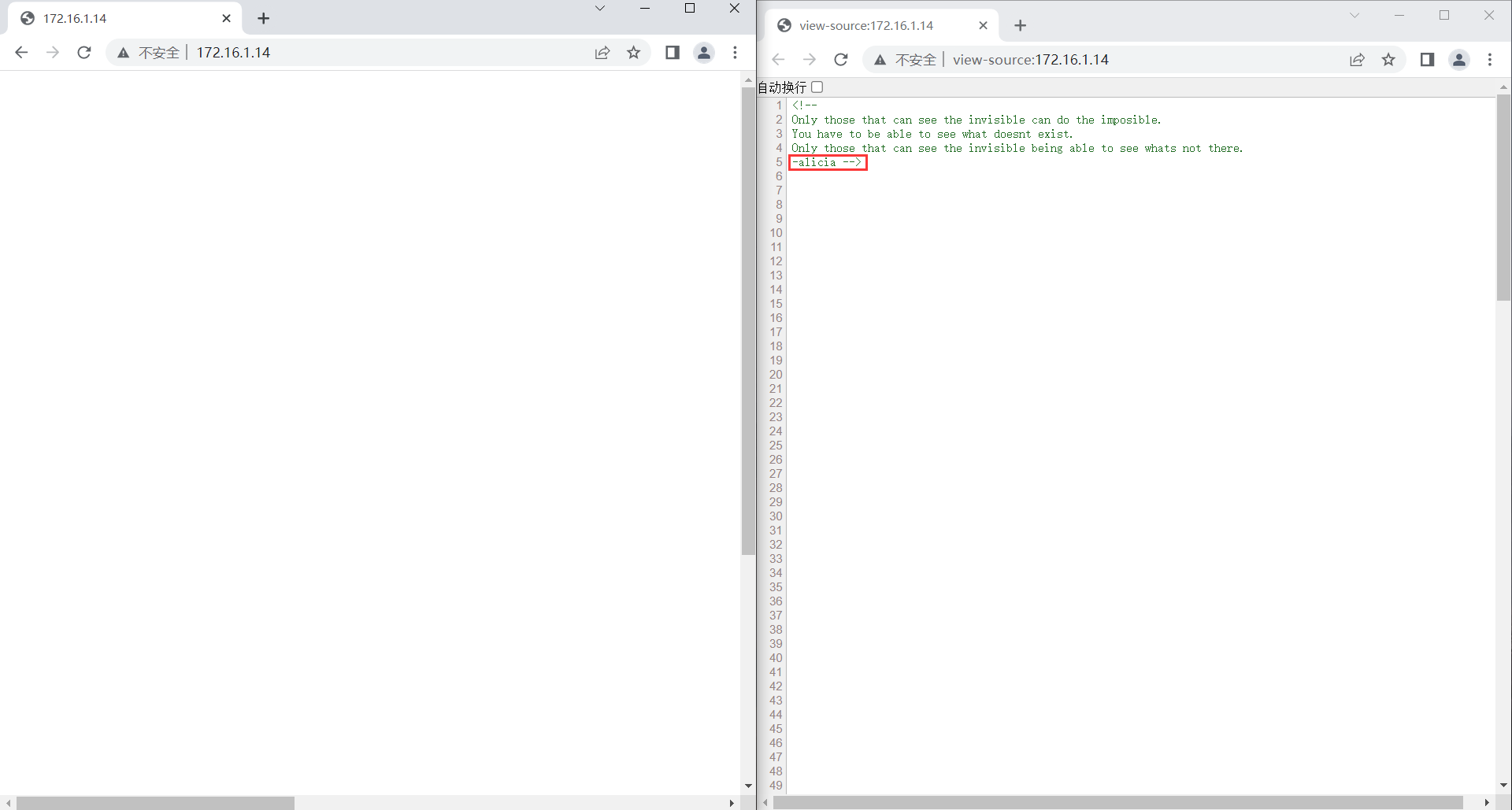Click the horizontal scrollbar thumb in left window
Image resolution: width=1512 pixels, height=810 pixels.
click(155, 803)
